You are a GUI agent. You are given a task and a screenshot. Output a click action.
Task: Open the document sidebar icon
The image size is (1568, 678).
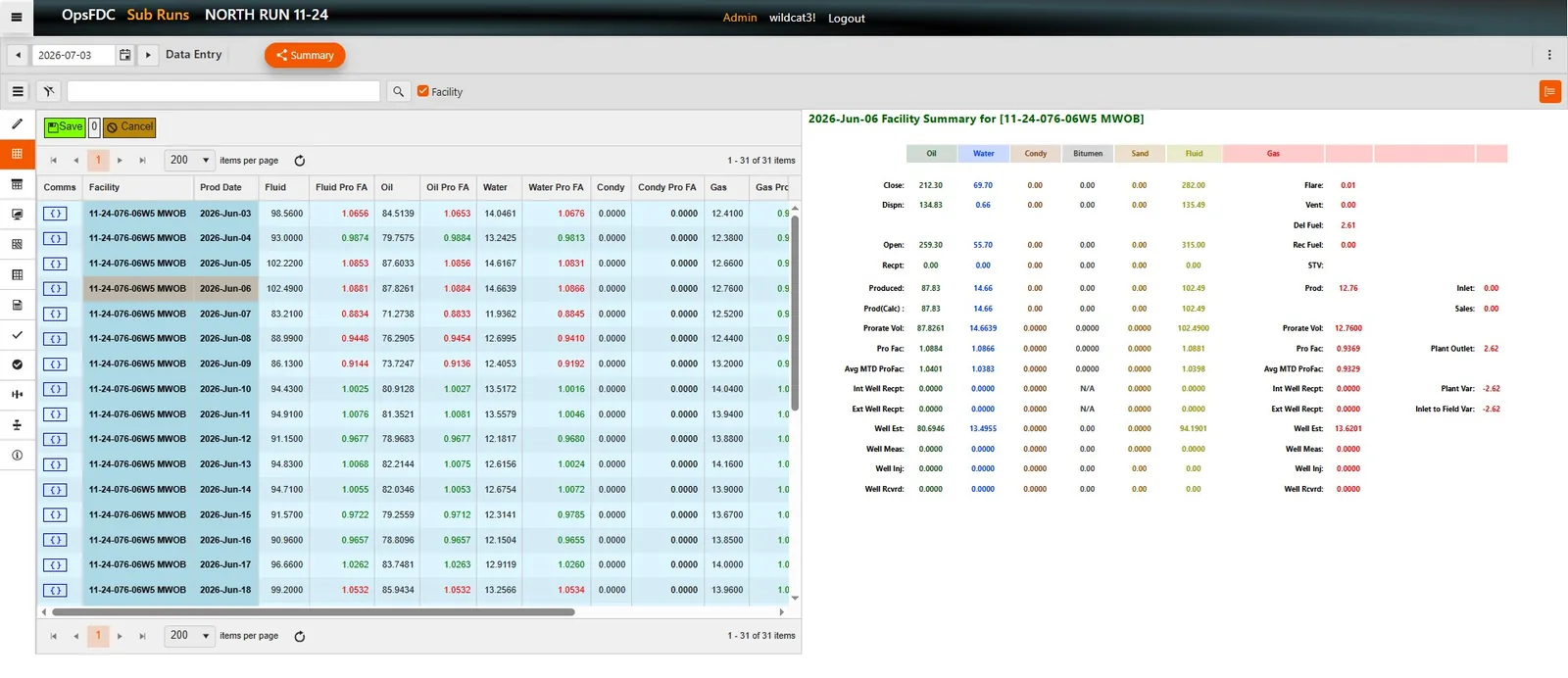[x=17, y=305]
